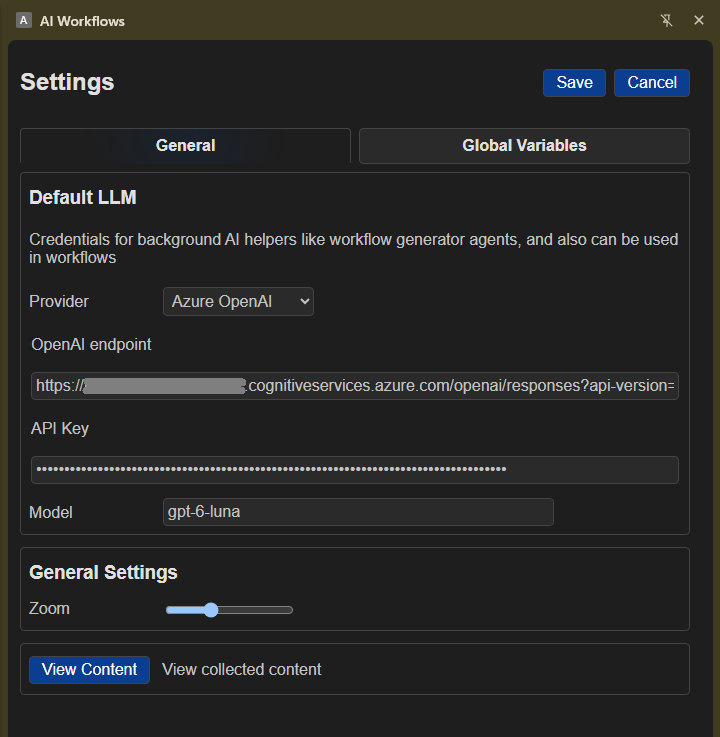The image size is (720, 737).
Task: Click the Provider label
Action: [x=59, y=302]
